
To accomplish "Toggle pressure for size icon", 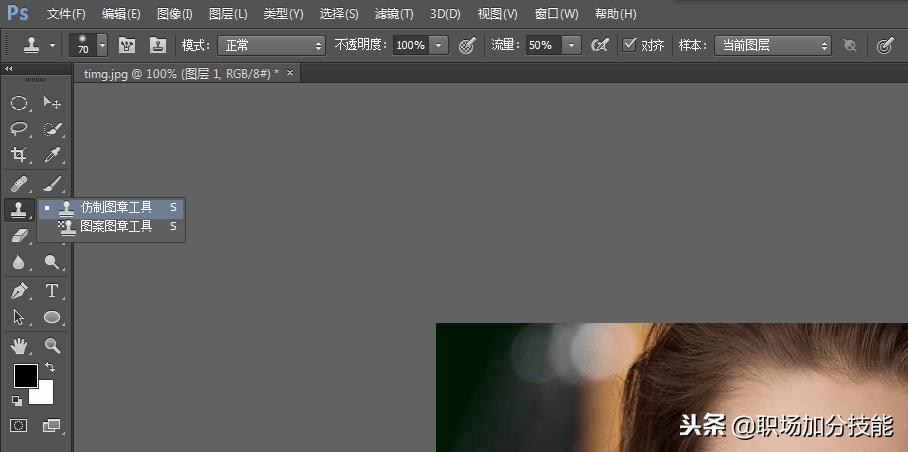I will click(885, 45).
